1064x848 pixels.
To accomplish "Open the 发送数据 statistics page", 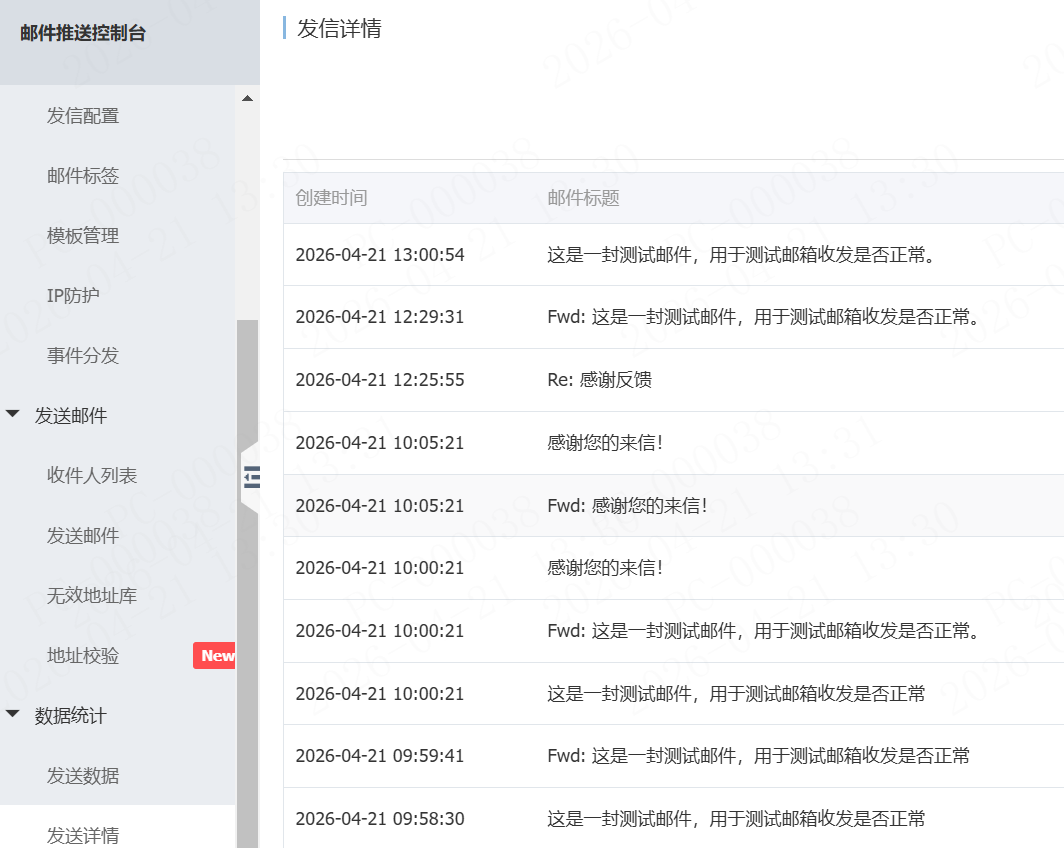I will pos(83,775).
